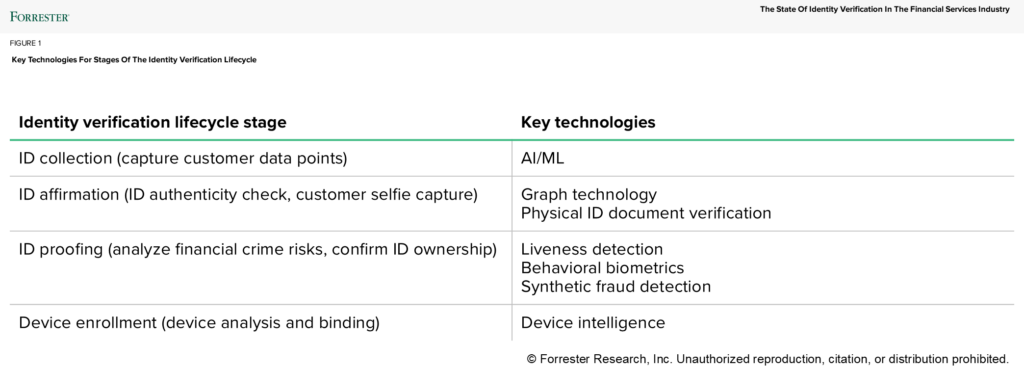
Task: Click Graph technology entry
Action: 588,194
